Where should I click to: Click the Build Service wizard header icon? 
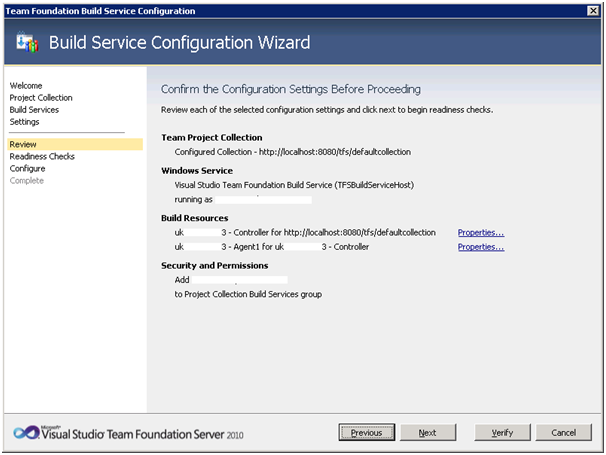(x=27, y=42)
